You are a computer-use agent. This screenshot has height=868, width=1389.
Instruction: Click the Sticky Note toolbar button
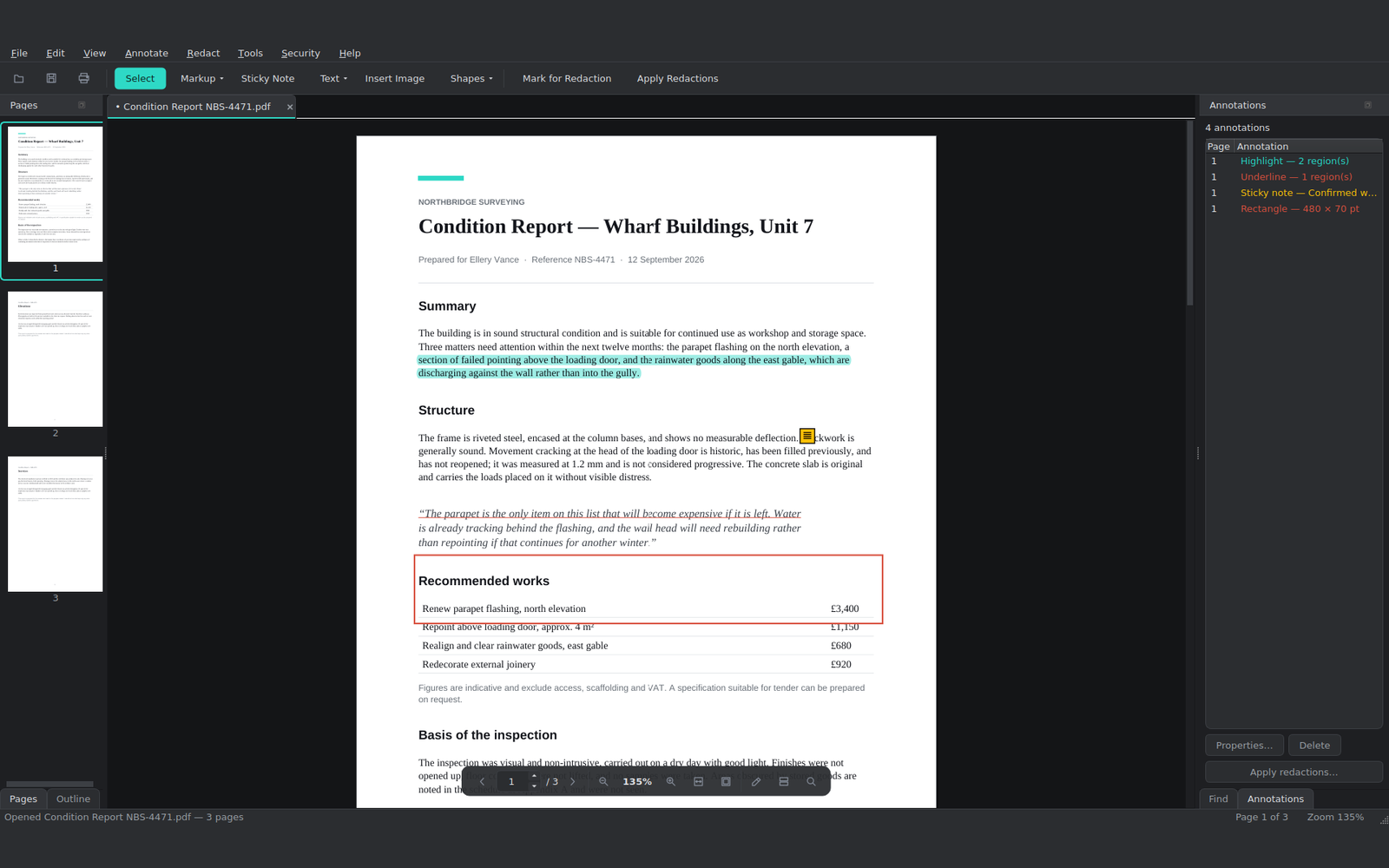click(267, 79)
